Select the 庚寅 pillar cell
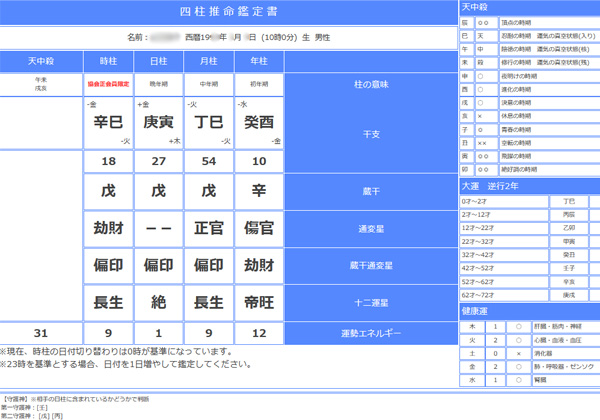The image size is (600, 420). coord(158,122)
